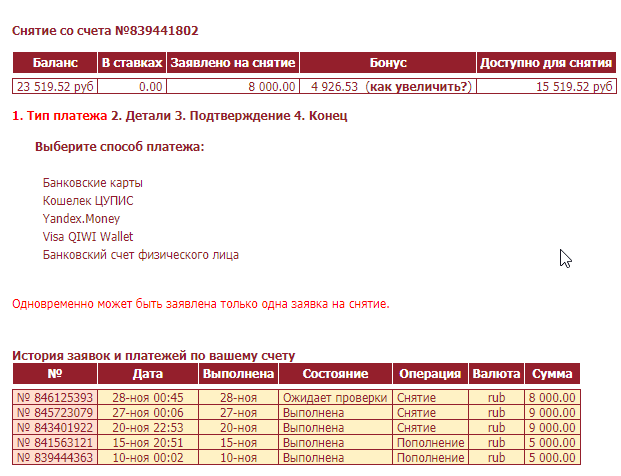Select Кошелек ЦУПИС payment option

[x=88, y=201]
